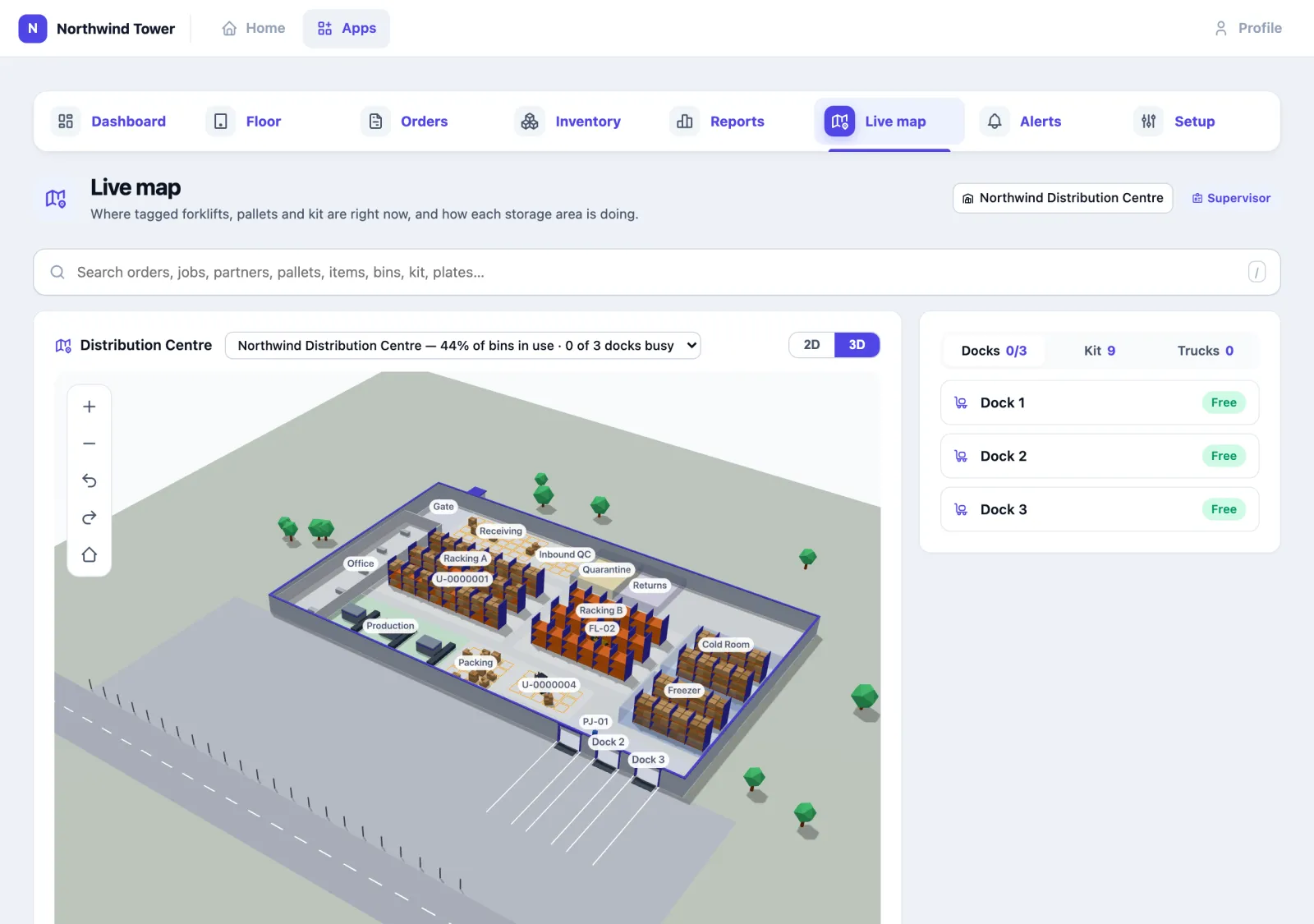Click the search magnifier icon
Screen dimensions: 1314x924
point(57,272)
